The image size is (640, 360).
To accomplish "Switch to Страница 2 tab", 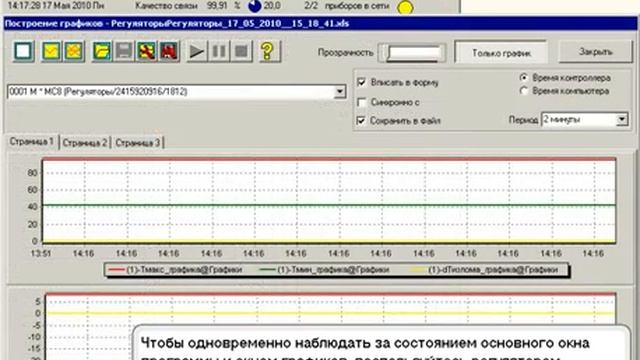I will pyautogui.click(x=85, y=142).
